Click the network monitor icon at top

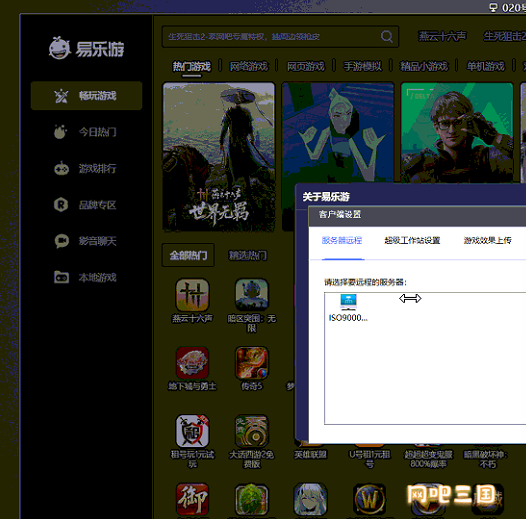[493, 7]
